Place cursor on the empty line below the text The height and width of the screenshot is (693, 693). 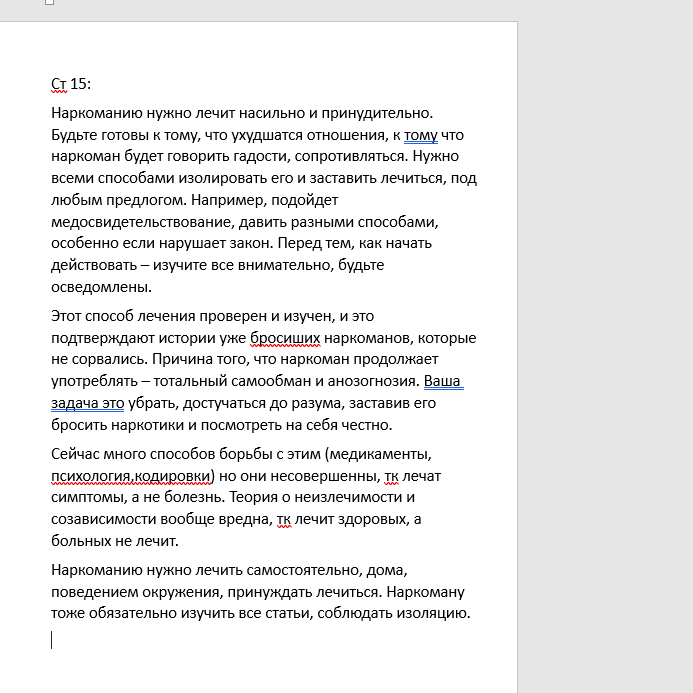click(x=52, y=639)
